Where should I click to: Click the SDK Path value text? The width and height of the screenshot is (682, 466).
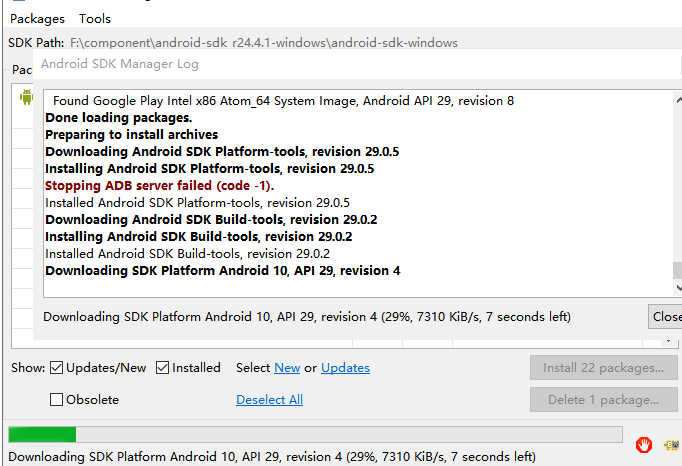(x=264, y=43)
